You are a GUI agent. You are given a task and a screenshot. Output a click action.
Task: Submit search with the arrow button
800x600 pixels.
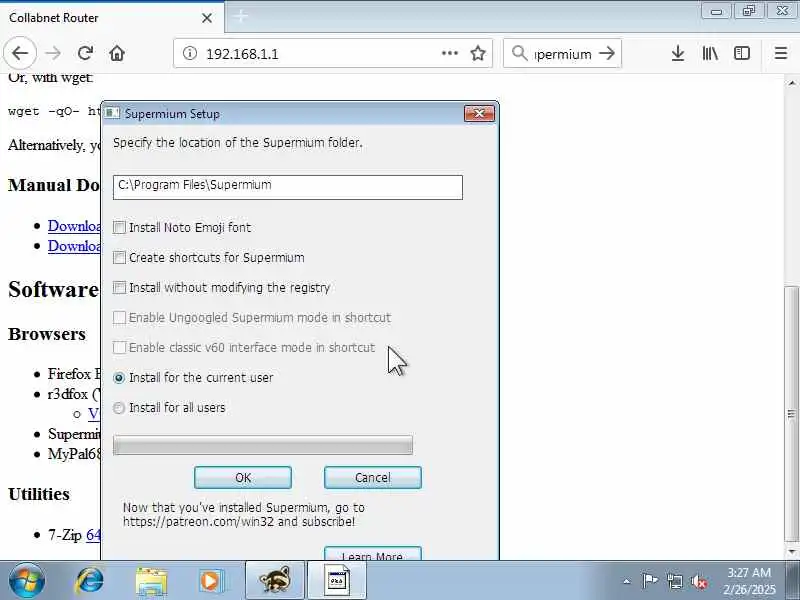(607, 53)
